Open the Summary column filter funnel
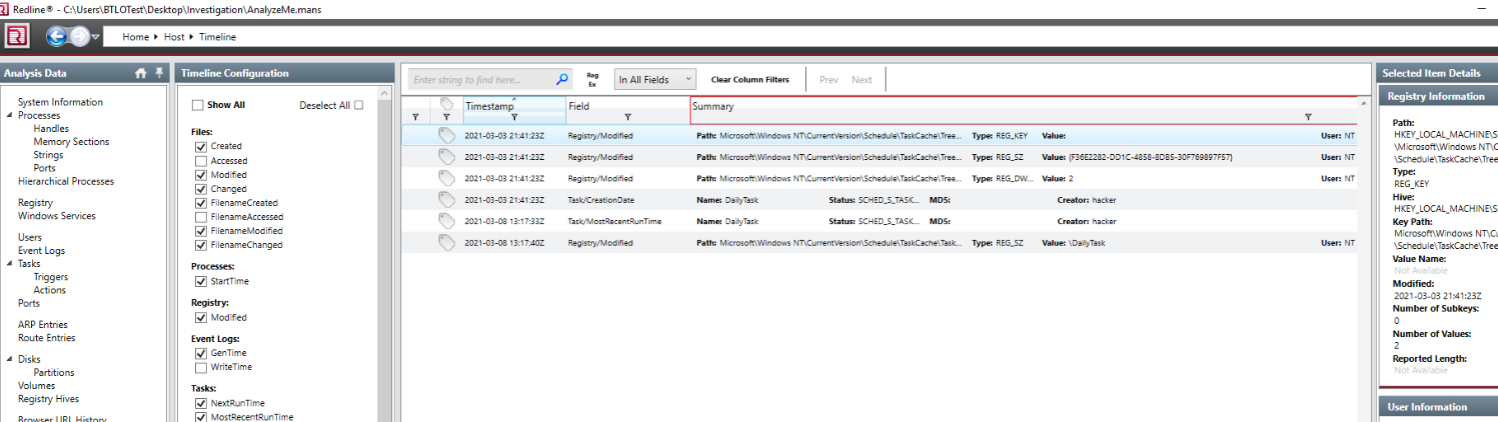 click(x=1308, y=117)
